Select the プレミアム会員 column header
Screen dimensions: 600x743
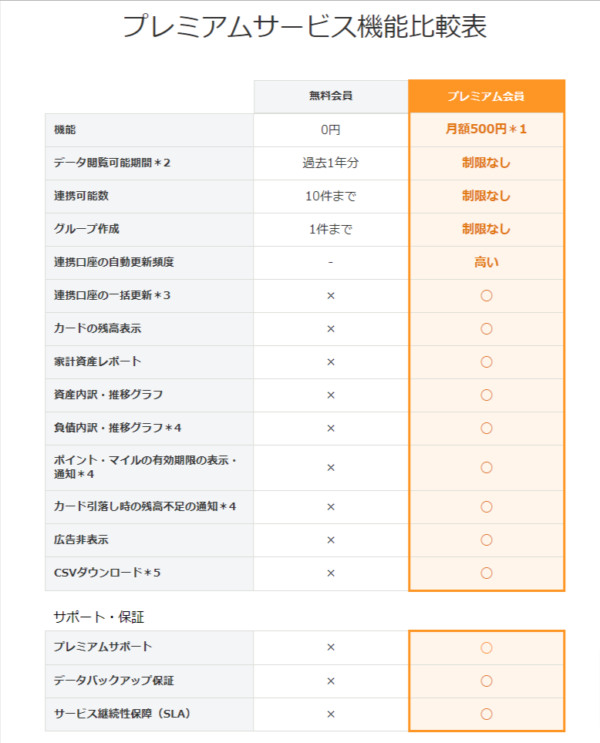(x=486, y=96)
